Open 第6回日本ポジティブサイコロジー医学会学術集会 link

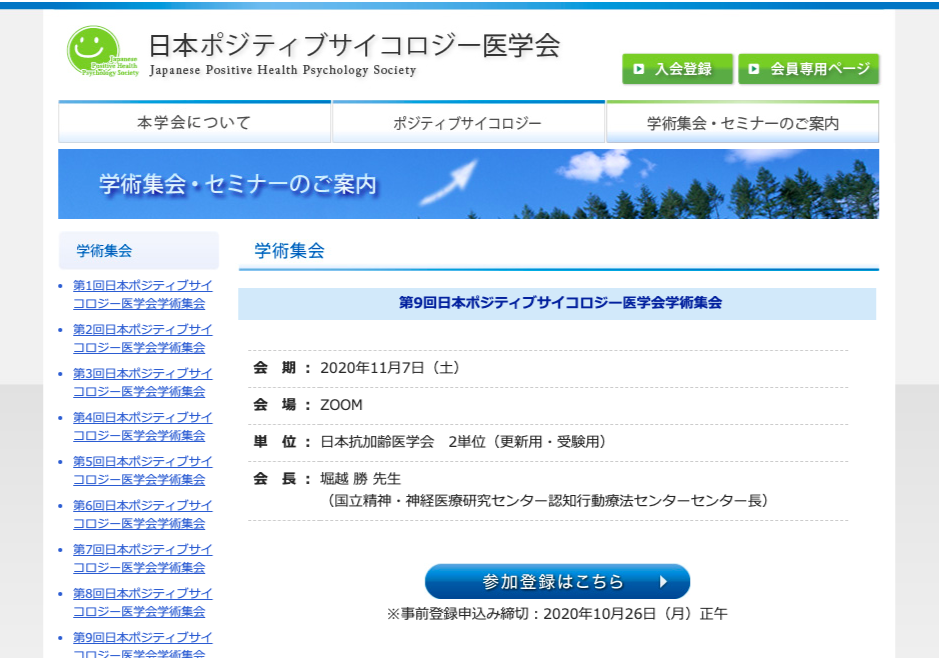(x=143, y=514)
